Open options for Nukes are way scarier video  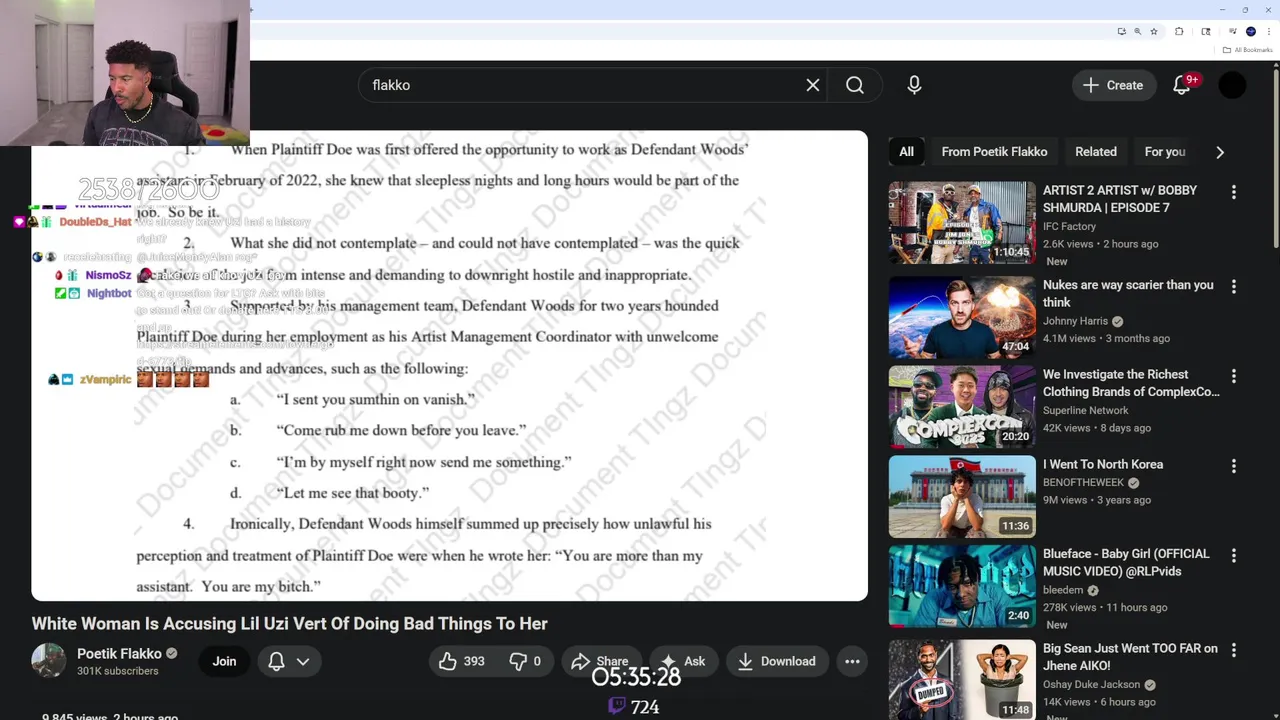click(1234, 287)
